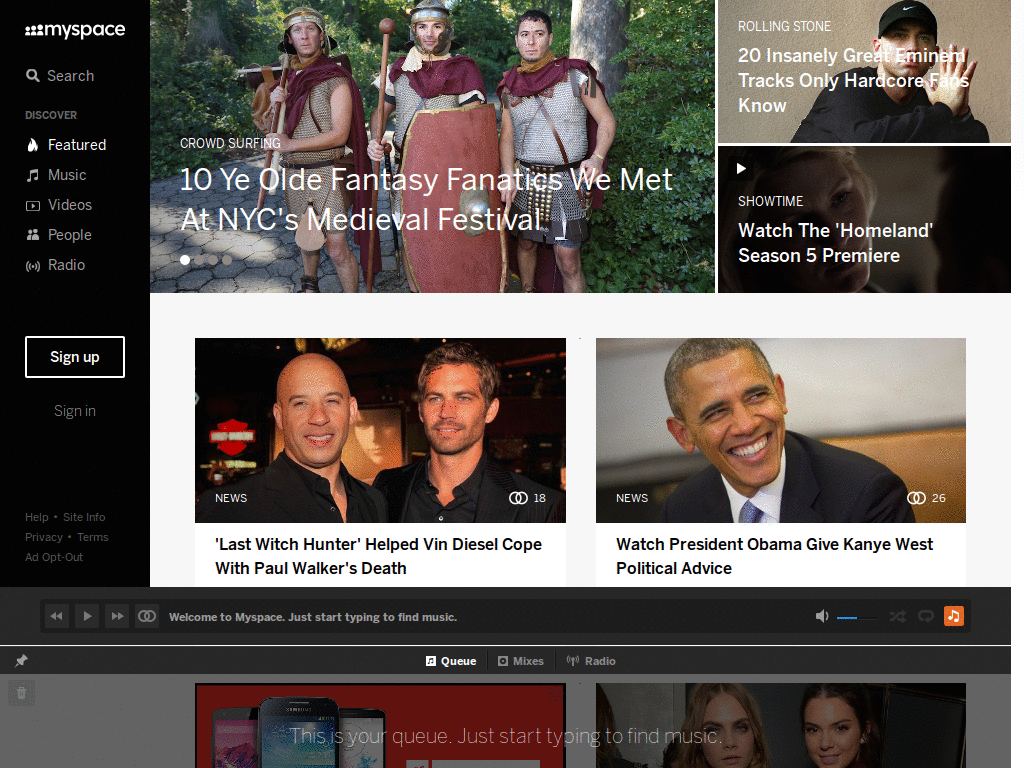The height and width of the screenshot is (768, 1024).
Task: Switch to the Radio tab in the queue panel
Action: pyautogui.click(x=591, y=661)
